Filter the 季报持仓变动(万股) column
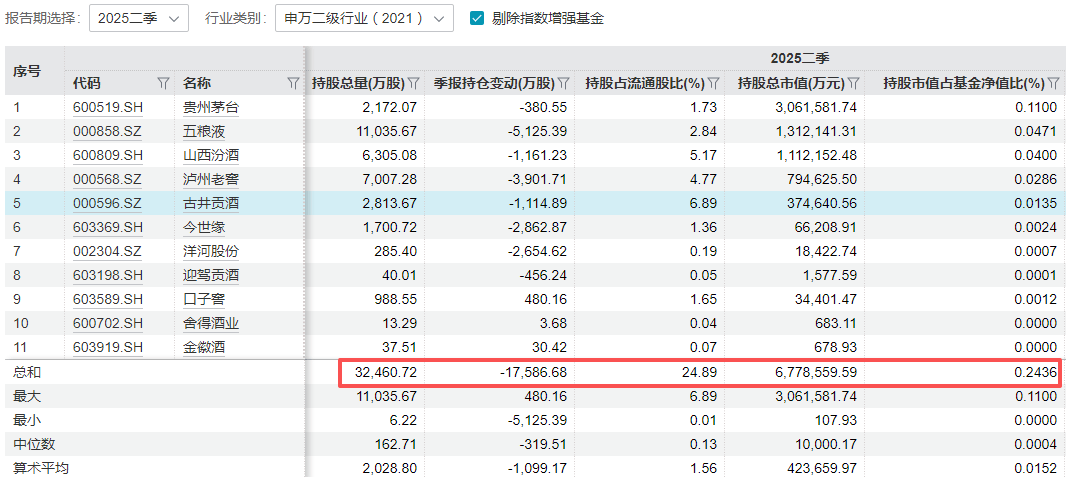This screenshot has width=1066, height=477. click(x=564, y=83)
